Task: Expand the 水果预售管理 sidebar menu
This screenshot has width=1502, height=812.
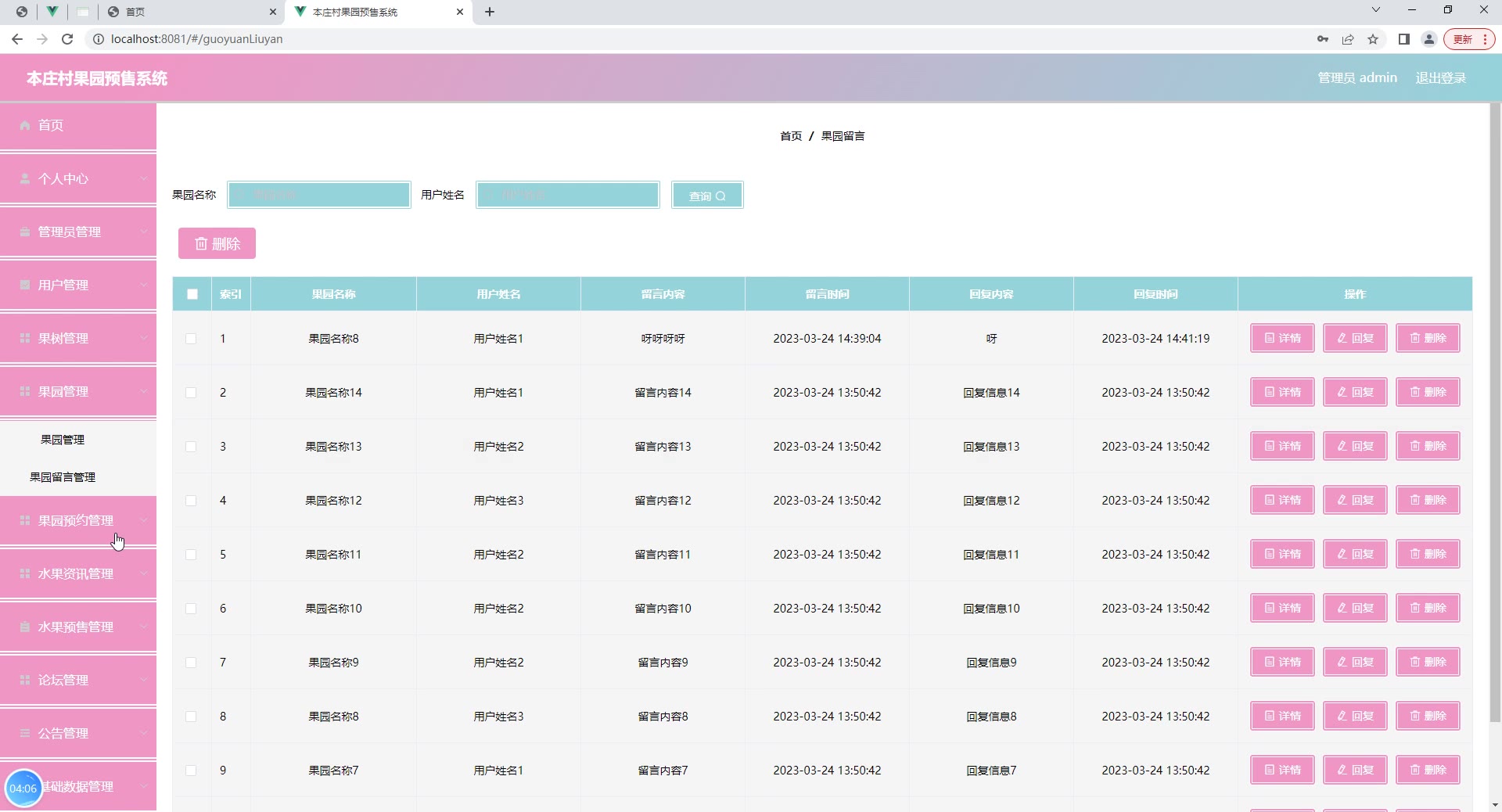Action: [78, 627]
